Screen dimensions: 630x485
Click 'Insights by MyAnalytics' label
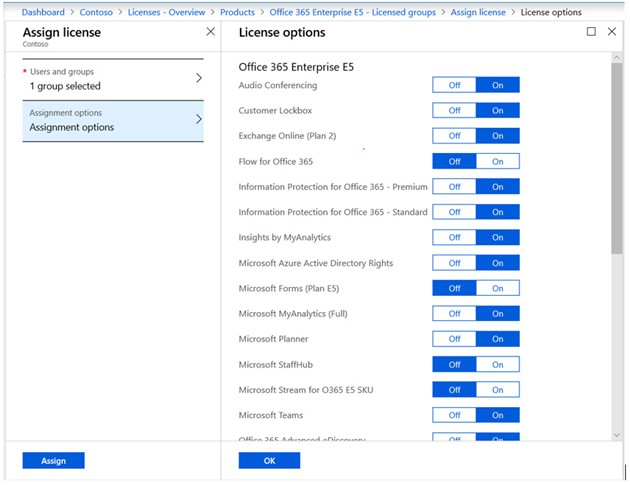285,237
